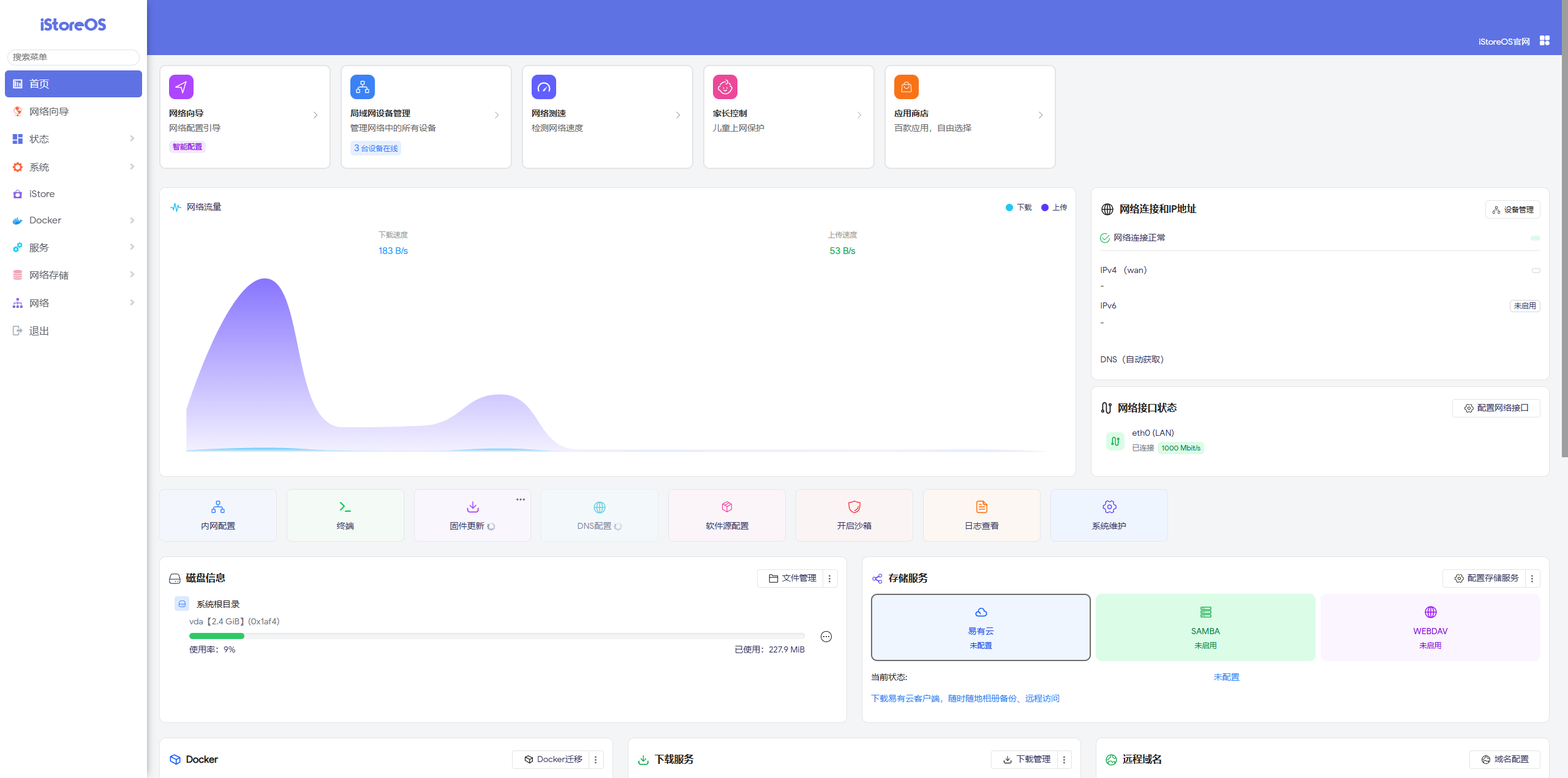Select the SAMBA storage service card
The height and width of the screenshot is (778, 1568).
pos(1205,627)
